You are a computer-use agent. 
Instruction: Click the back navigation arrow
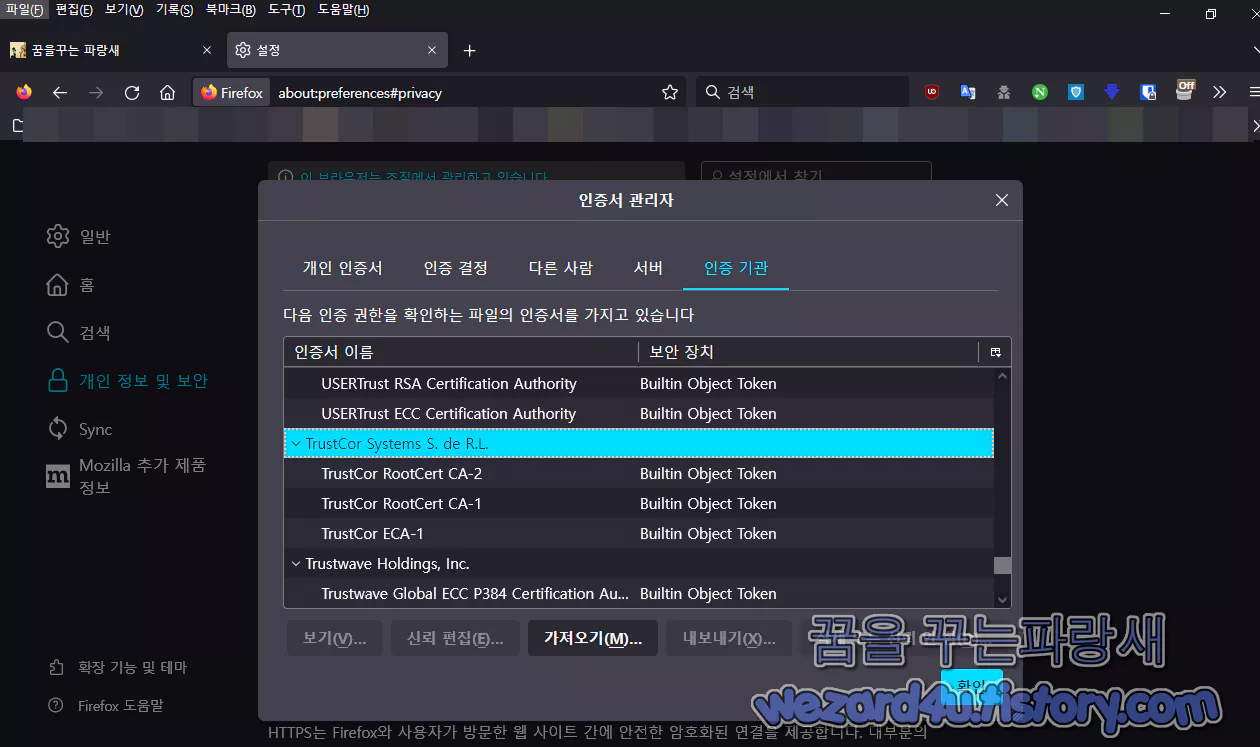click(x=60, y=91)
